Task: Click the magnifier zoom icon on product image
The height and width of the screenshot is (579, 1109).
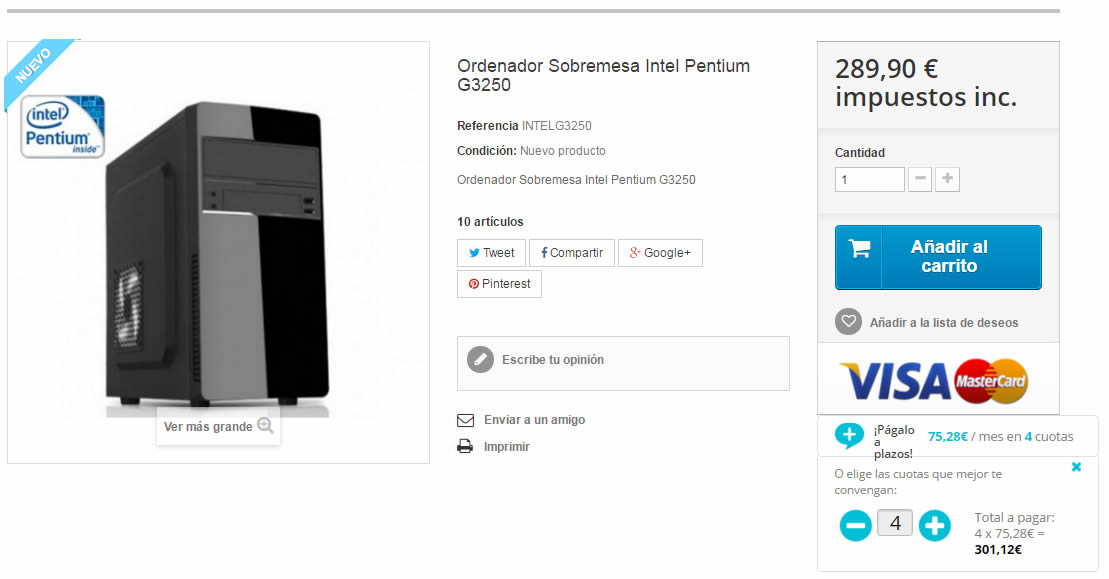Action: [x=265, y=425]
